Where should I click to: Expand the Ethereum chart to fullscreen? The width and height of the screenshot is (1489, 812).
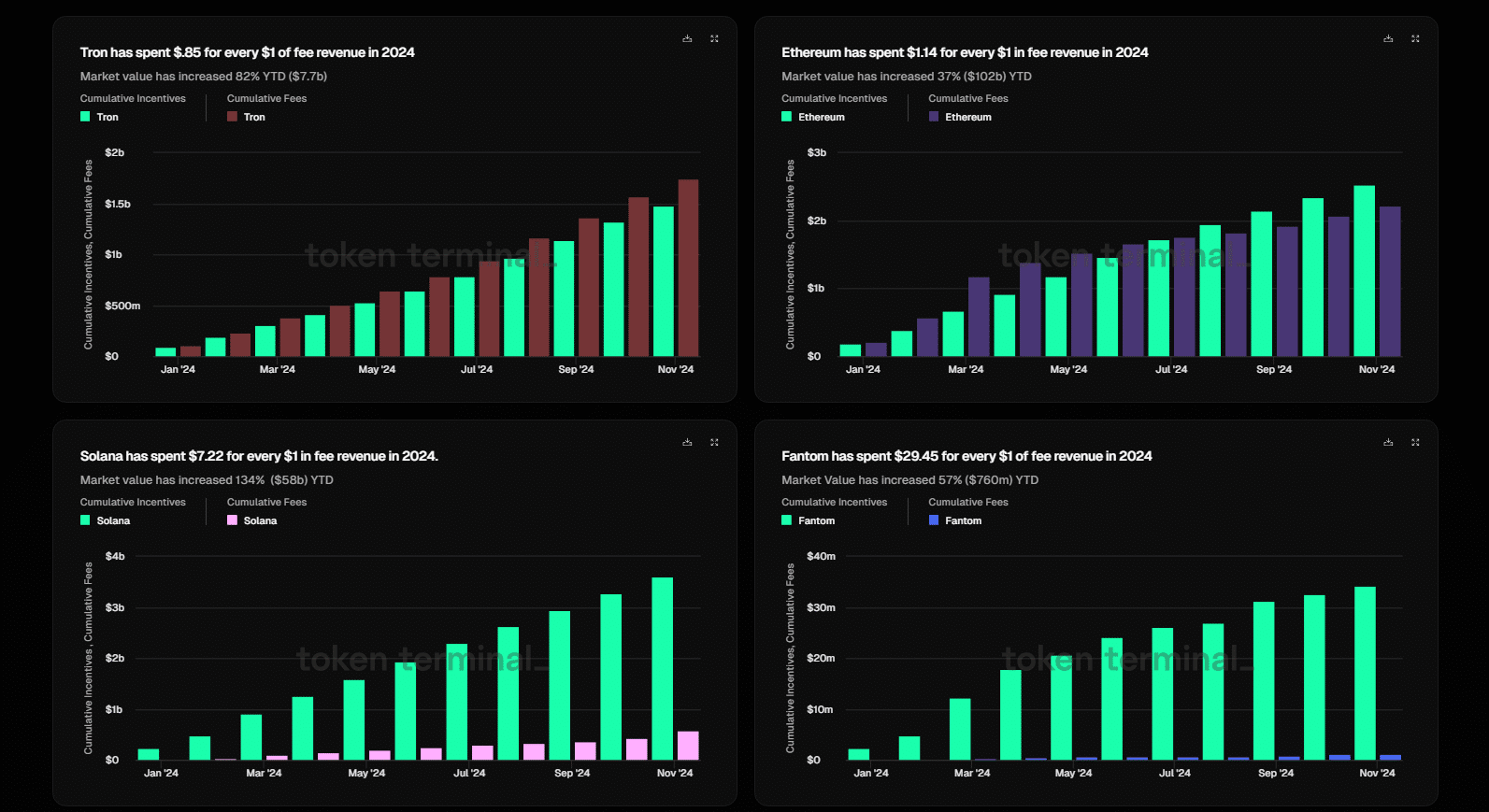[x=1415, y=38]
